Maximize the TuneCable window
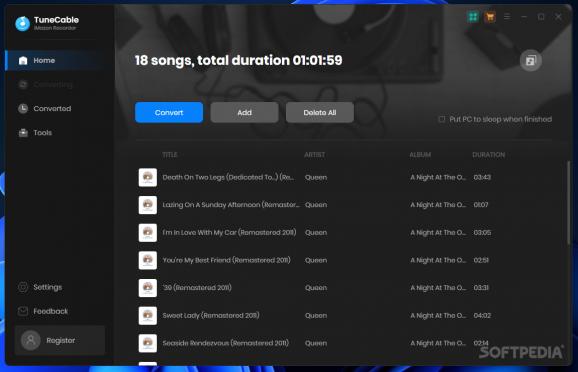 (541, 17)
